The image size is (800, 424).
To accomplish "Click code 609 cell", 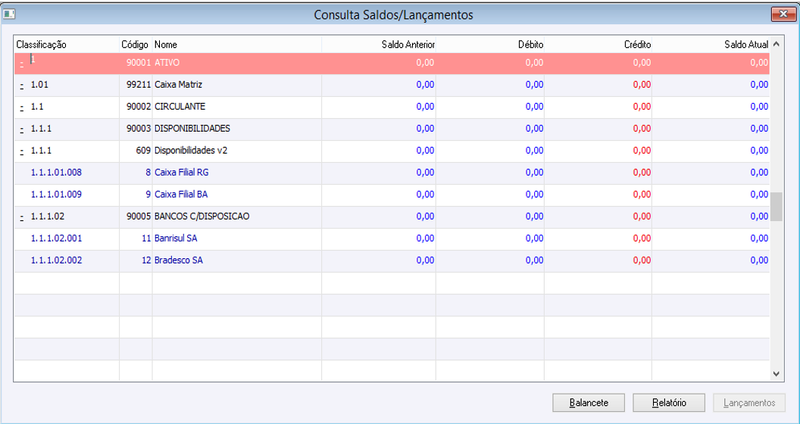I will 144,151.
